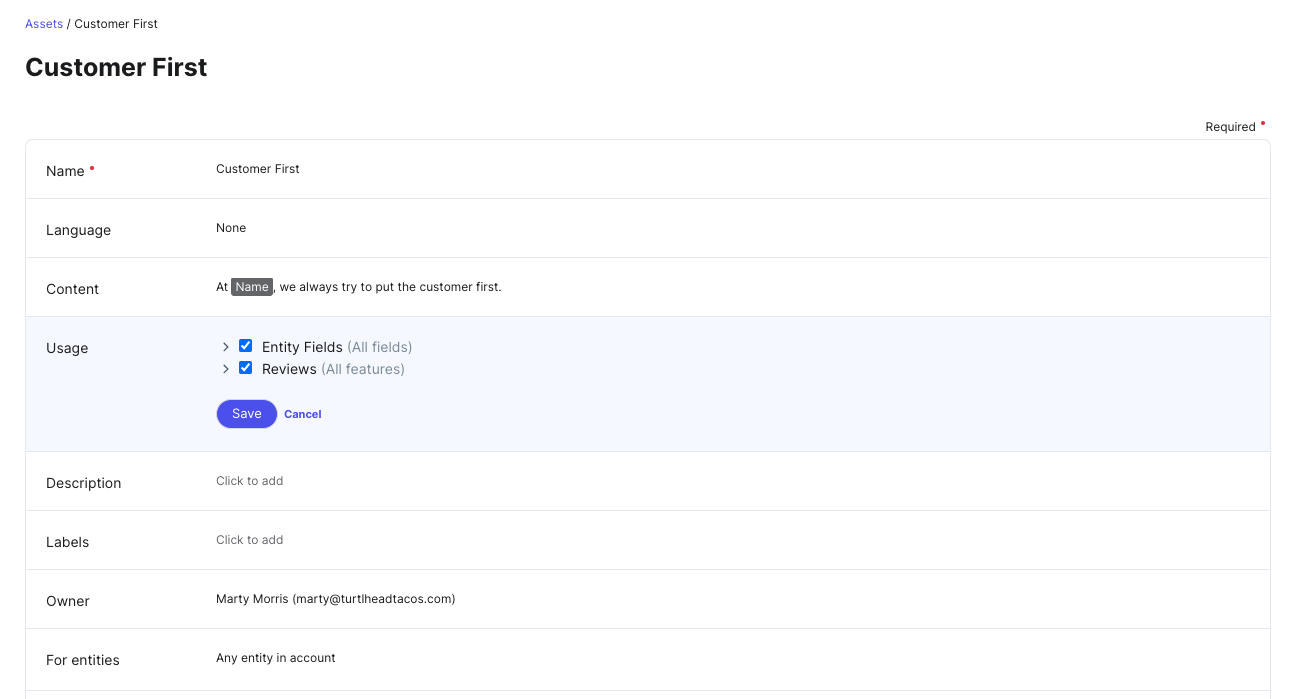
Task: Uncheck the Reviews checkbox
Action: click(x=245, y=368)
